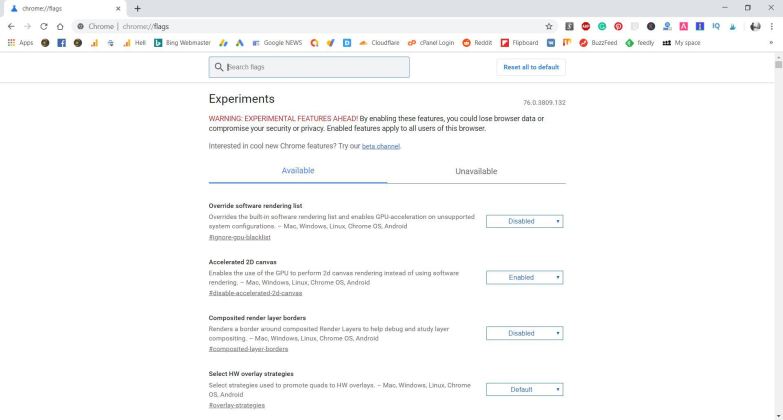The width and height of the screenshot is (783, 420).
Task: Go to the browser home page icon
Action: 61,26
